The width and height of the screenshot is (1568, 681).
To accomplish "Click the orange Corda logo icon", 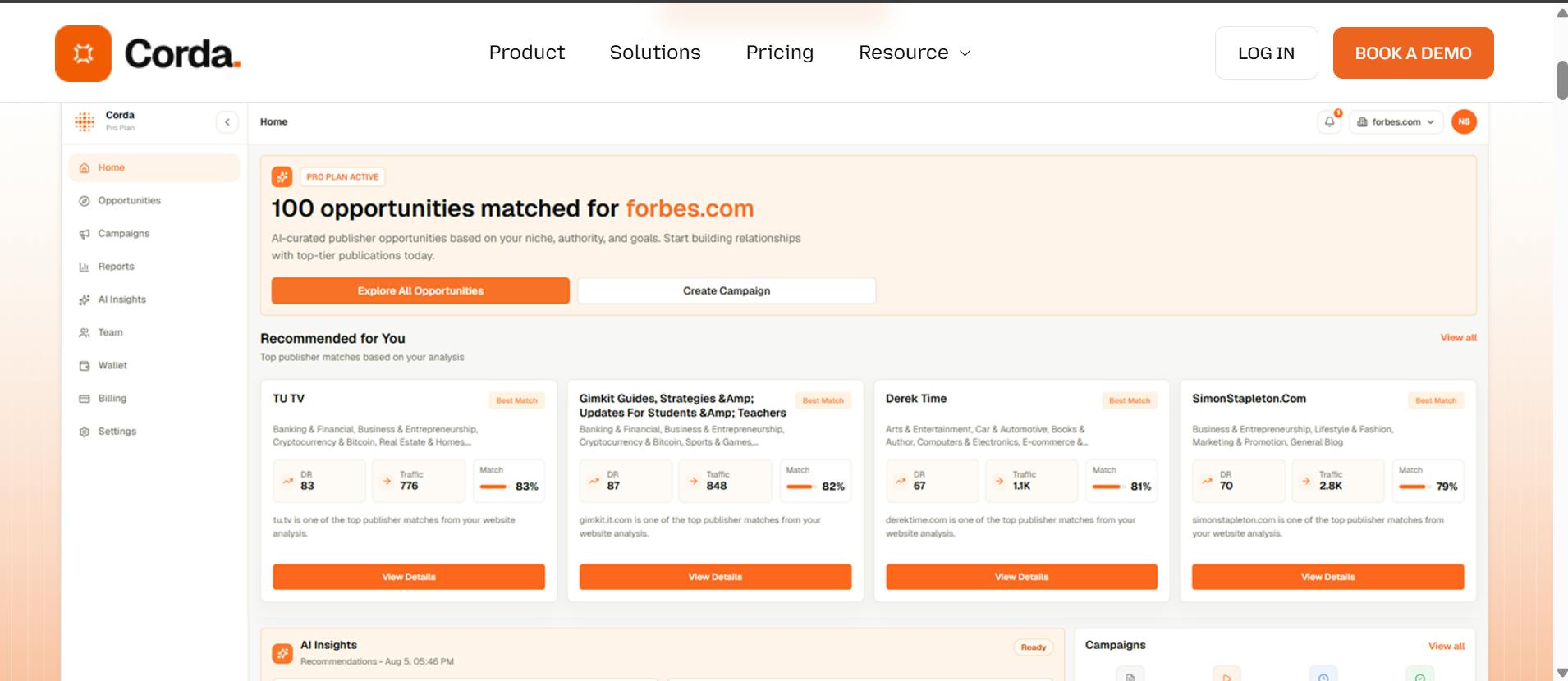I will [x=83, y=53].
